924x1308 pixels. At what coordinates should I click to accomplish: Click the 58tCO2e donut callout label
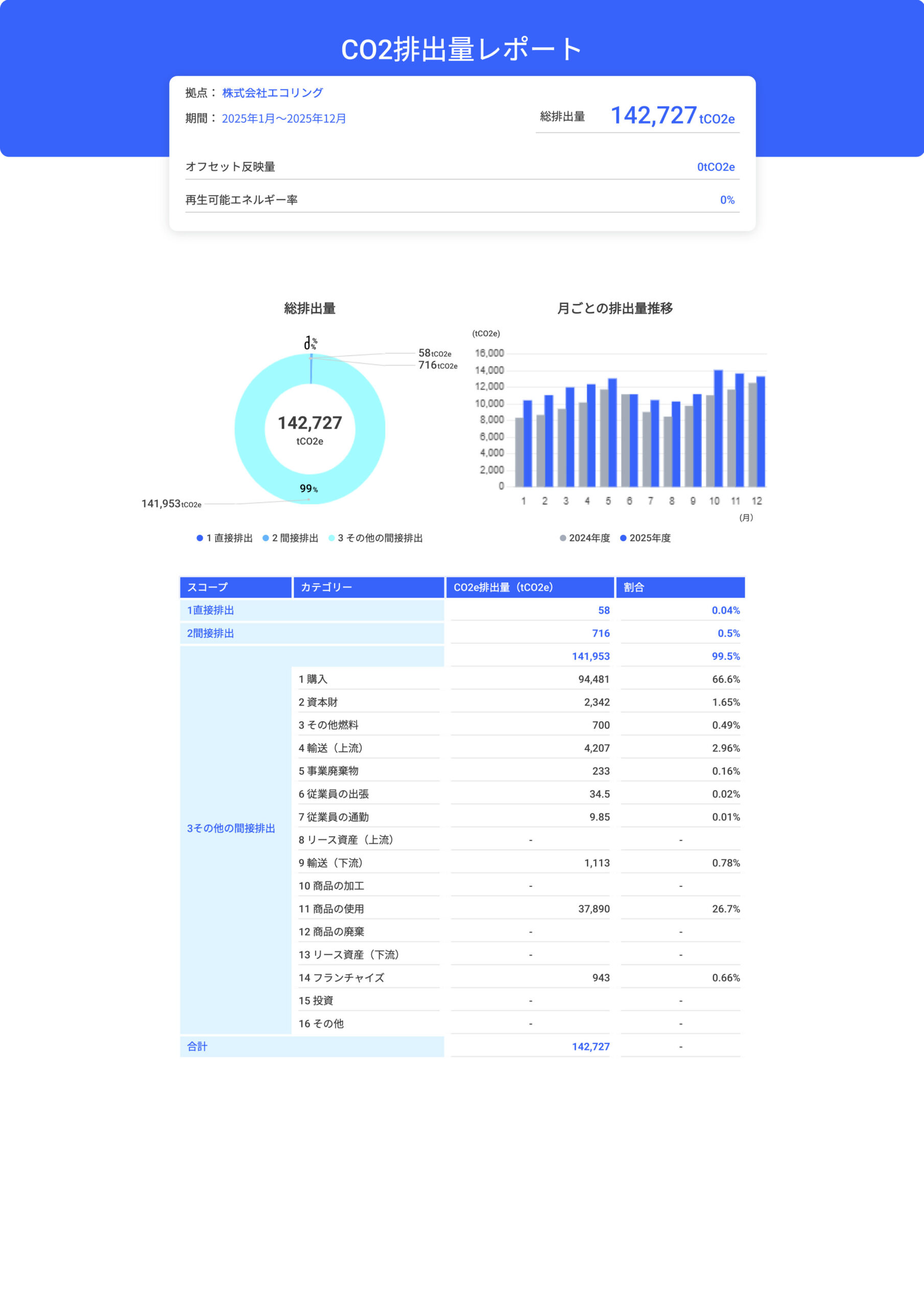pyautogui.click(x=435, y=353)
